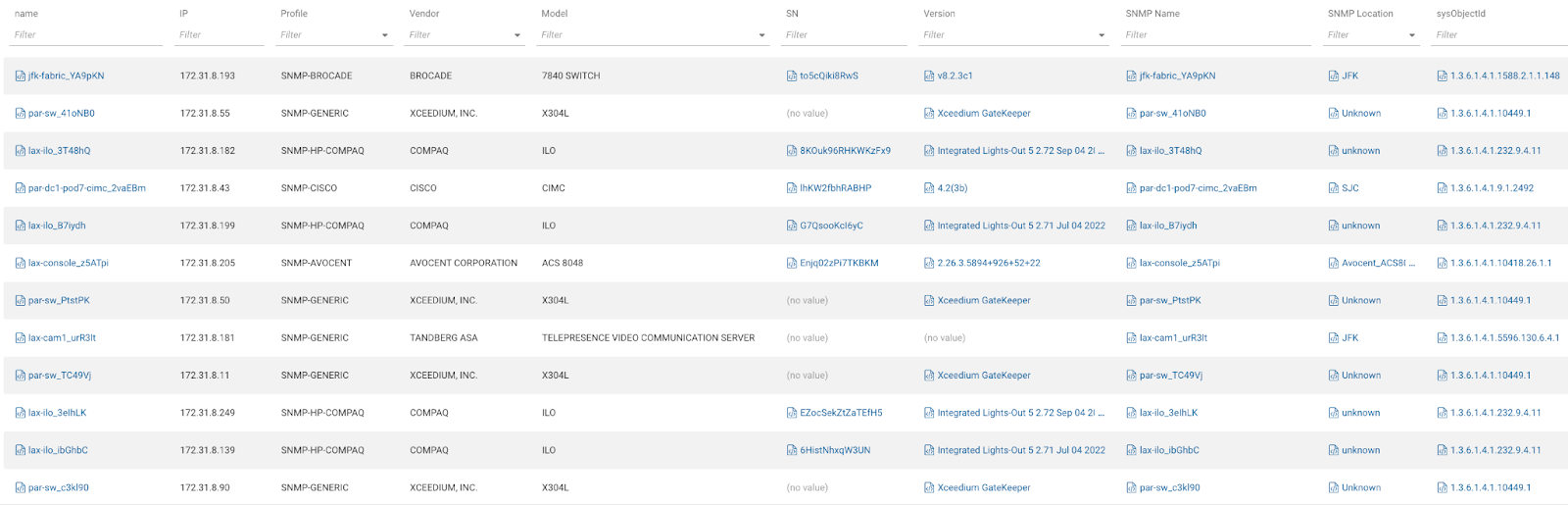1568x505 pixels.
Task: Sort by the name column header
Action: [x=26, y=14]
